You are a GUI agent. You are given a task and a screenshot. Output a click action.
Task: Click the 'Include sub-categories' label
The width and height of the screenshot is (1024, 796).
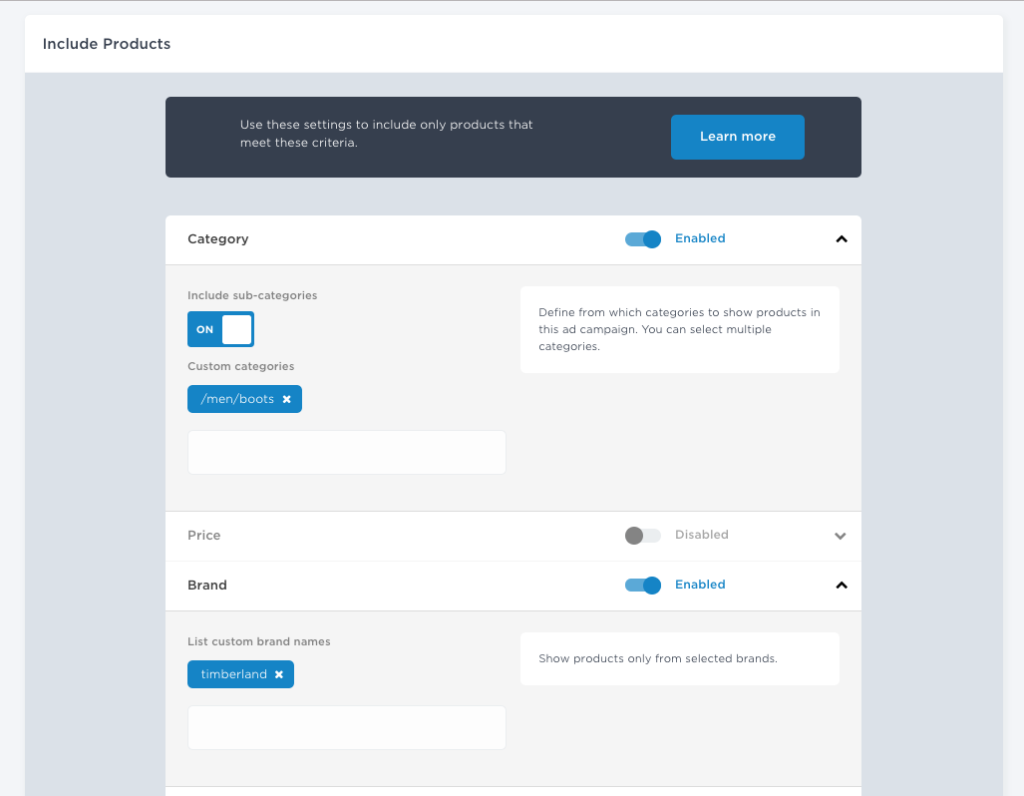point(252,295)
